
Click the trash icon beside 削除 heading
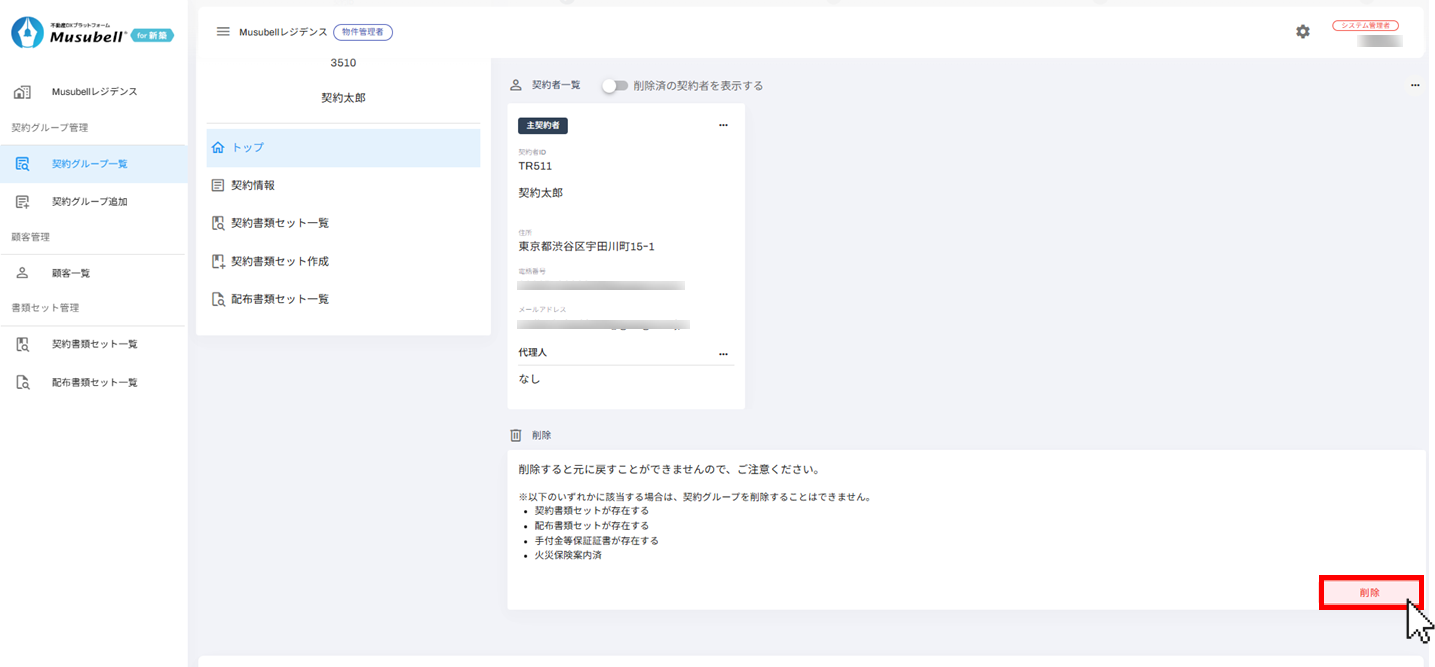tap(516, 435)
